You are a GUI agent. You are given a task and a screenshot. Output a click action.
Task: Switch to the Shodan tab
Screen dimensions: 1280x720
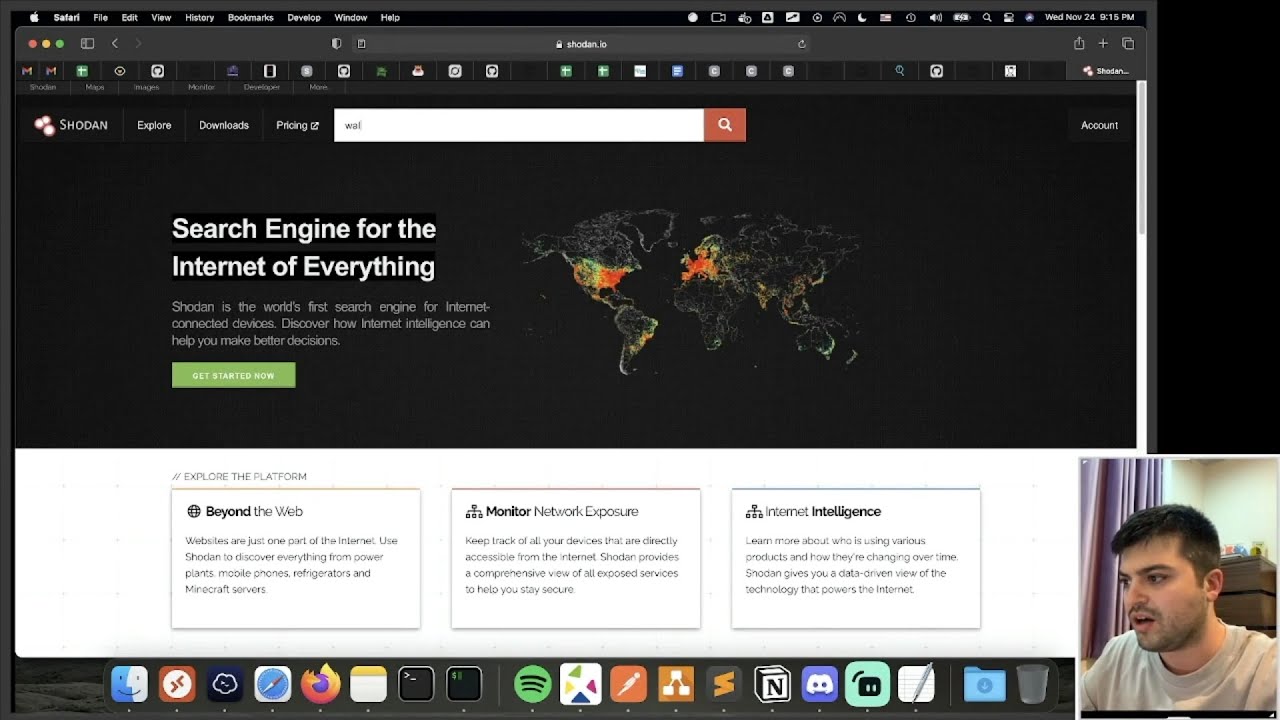(1106, 71)
